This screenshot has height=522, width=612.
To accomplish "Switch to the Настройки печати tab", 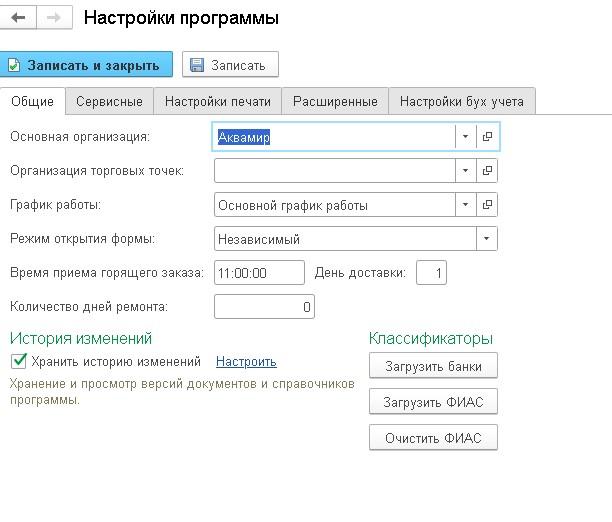I will coord(218,102).
